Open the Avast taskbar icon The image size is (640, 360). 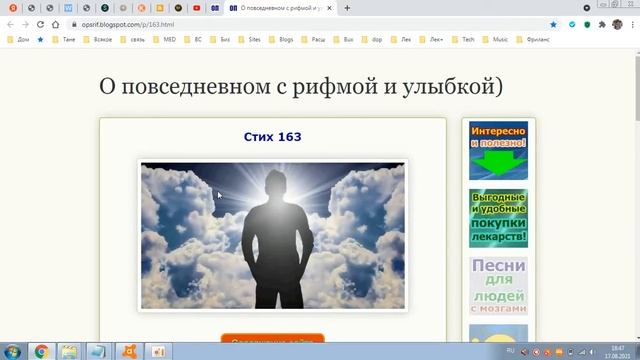point(129,351)
